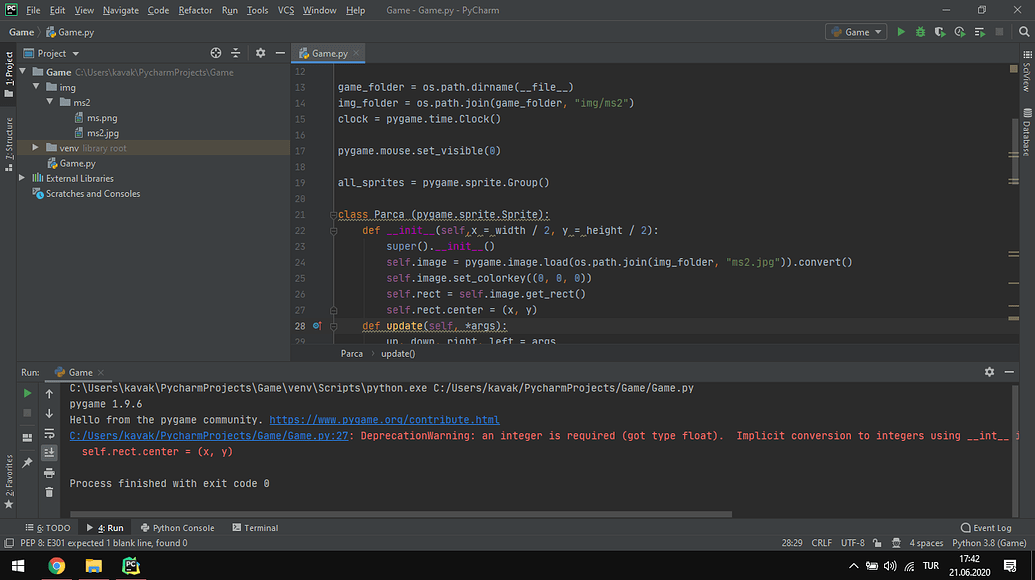
Task: Click the Windows Start button
Action: 18,566
